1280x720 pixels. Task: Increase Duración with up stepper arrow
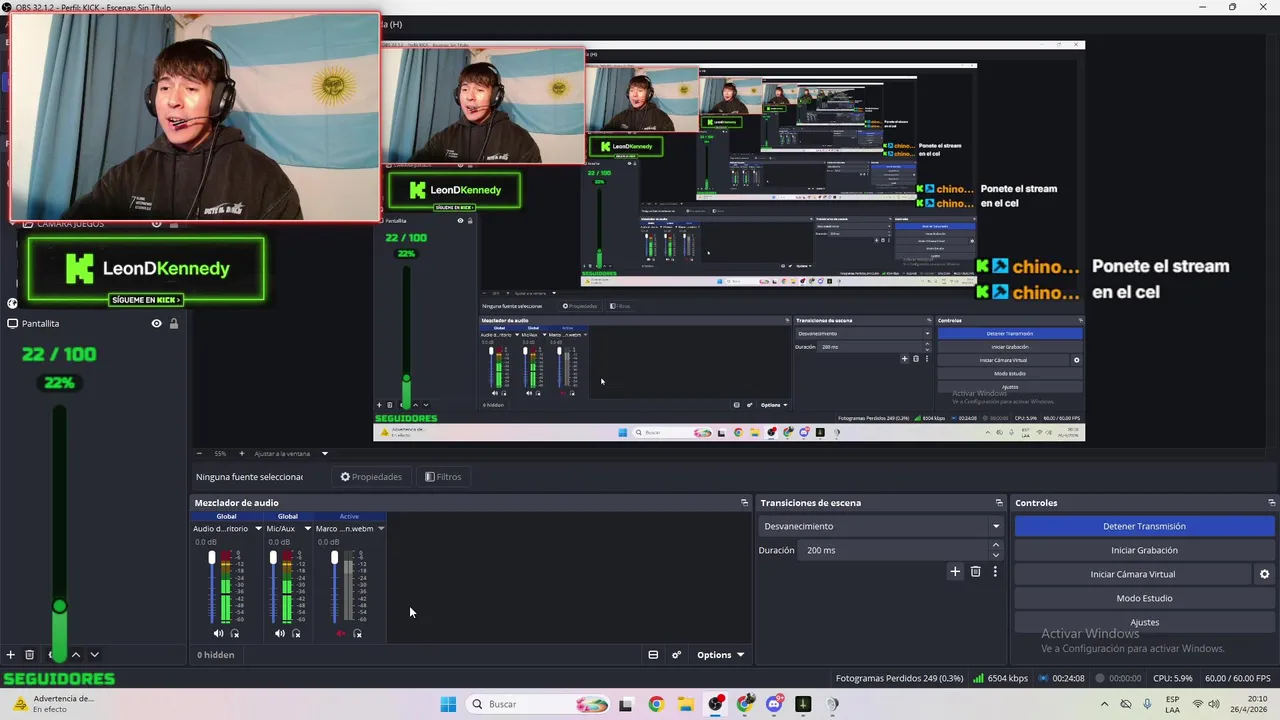(x=995, y=545)
